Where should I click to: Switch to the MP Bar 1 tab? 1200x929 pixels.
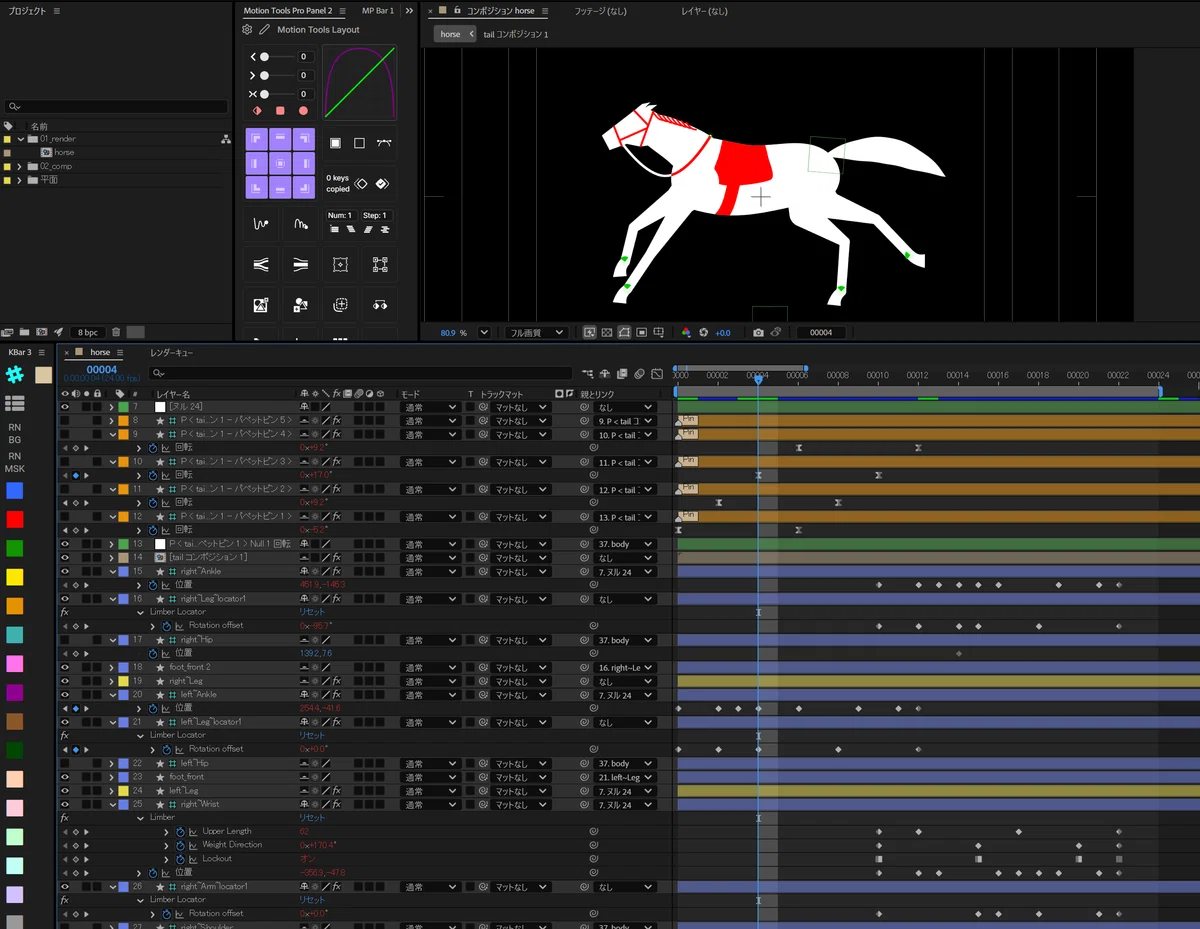[378, 10]
